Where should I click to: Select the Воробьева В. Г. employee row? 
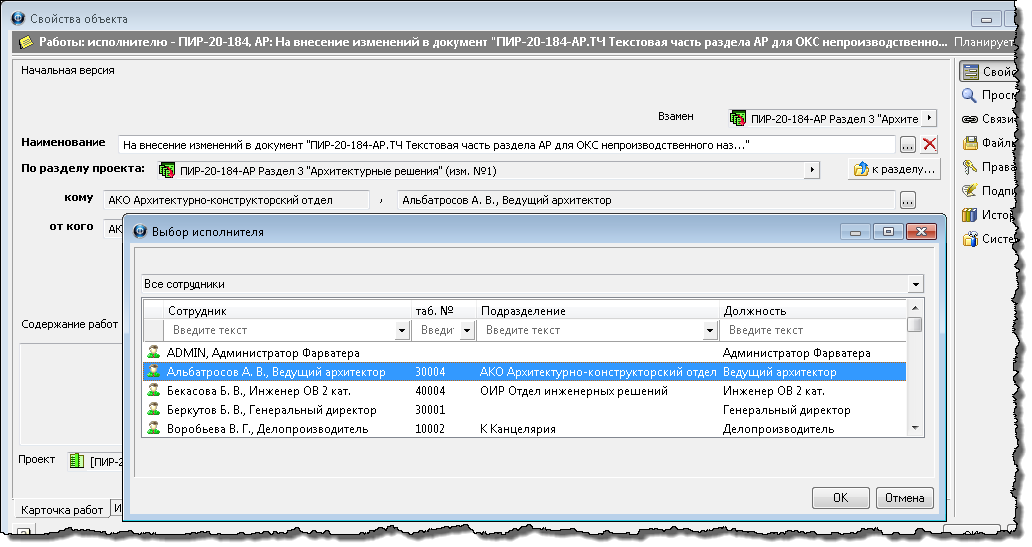[267, 429]
